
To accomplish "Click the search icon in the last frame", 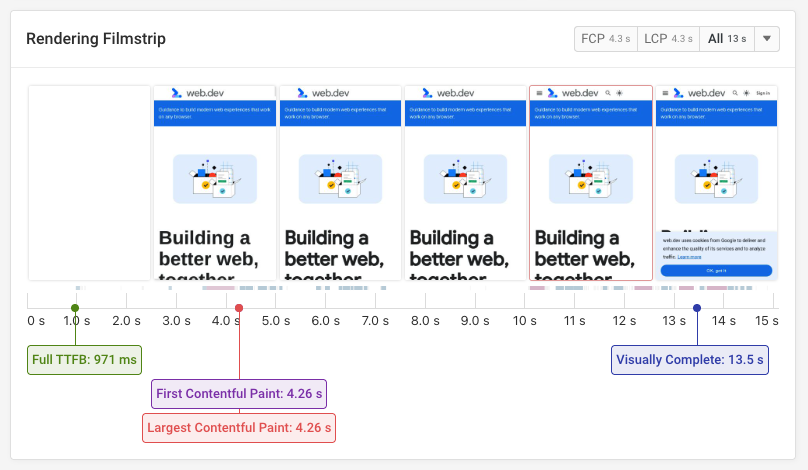I will point(734,92).
